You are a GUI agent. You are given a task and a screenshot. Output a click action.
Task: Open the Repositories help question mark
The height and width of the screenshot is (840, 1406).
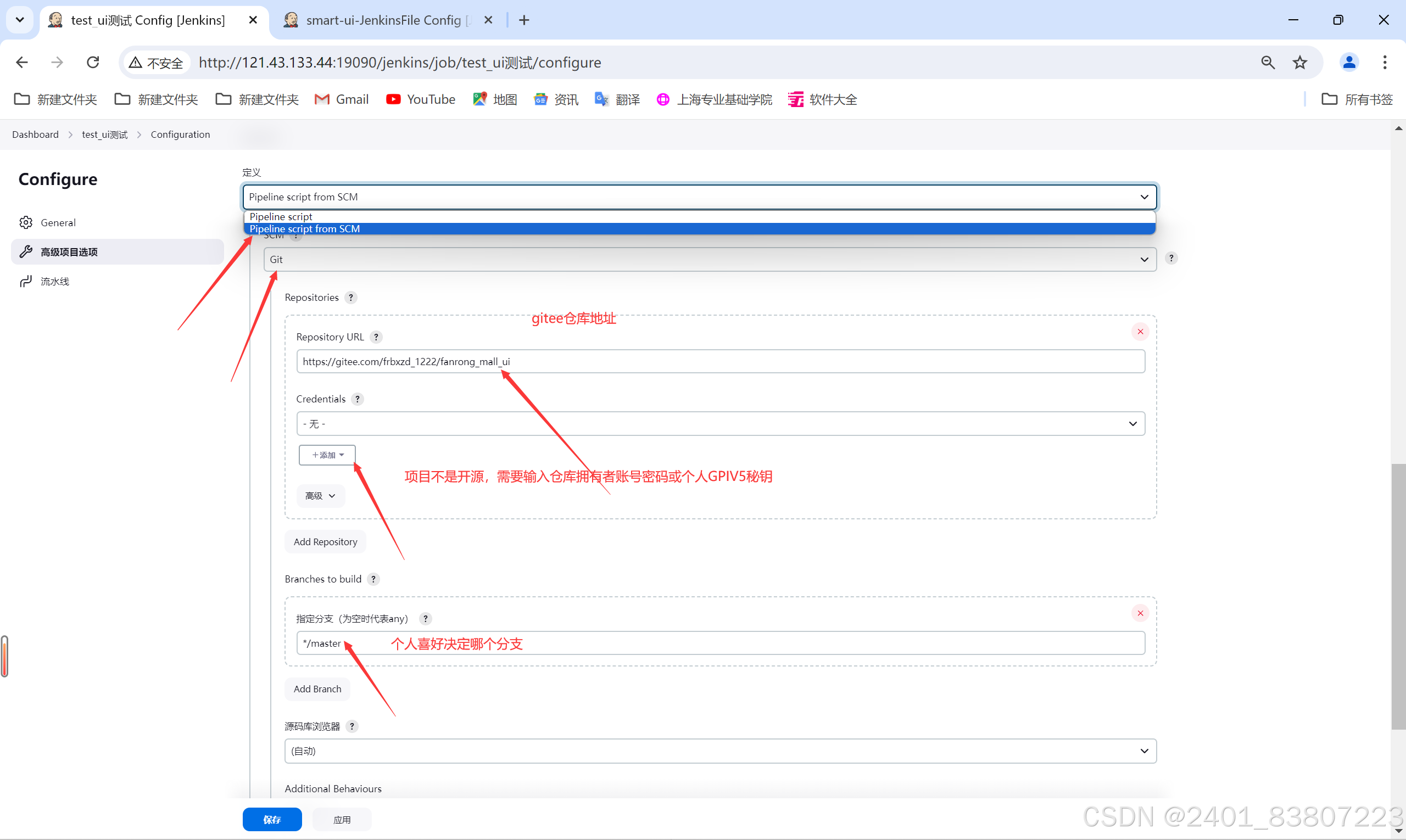[350, 297]
